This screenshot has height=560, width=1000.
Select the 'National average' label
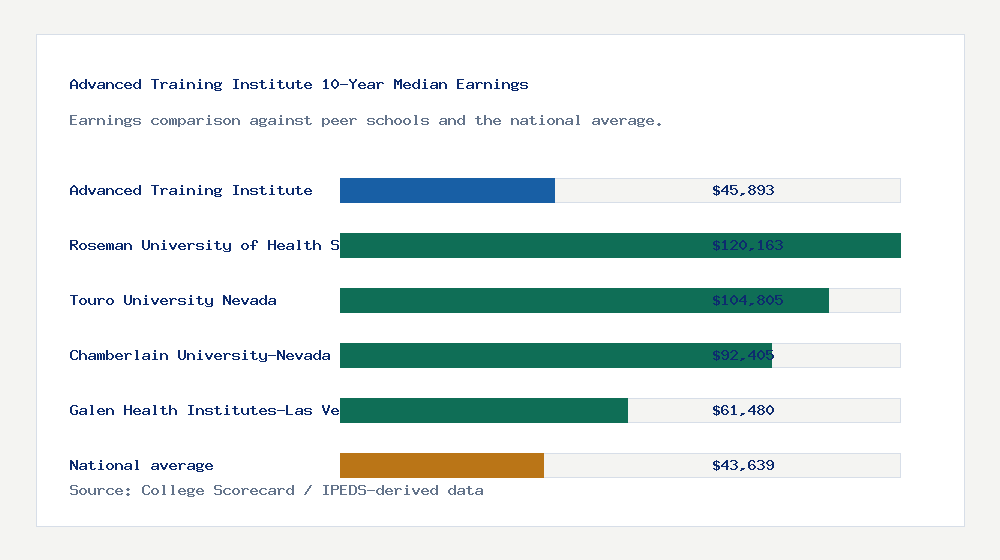(x=141, y=465)
